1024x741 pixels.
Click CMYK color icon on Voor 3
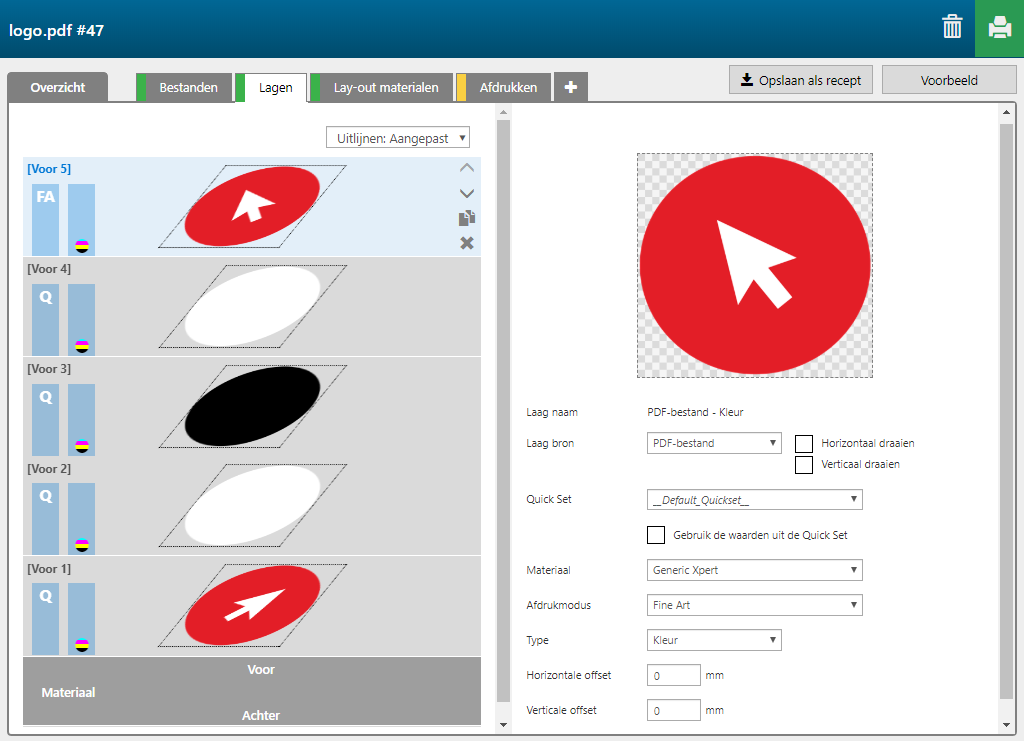(82, 446)
